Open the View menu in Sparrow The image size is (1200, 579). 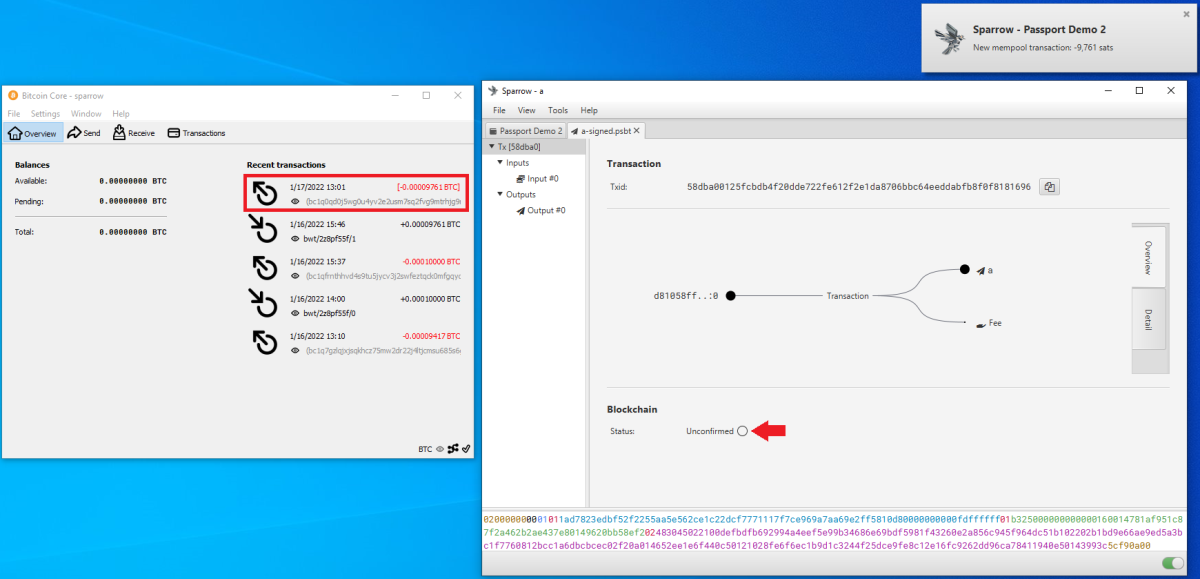(x=527, y=110)
